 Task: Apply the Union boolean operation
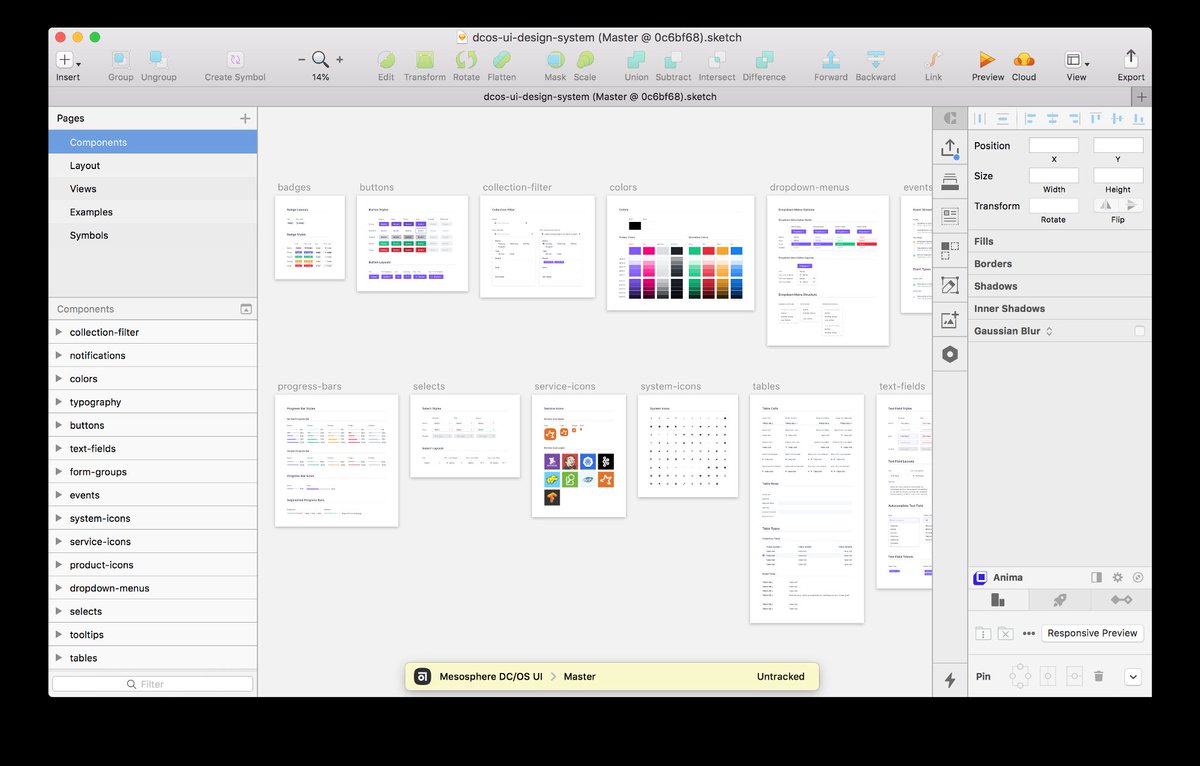636,60
